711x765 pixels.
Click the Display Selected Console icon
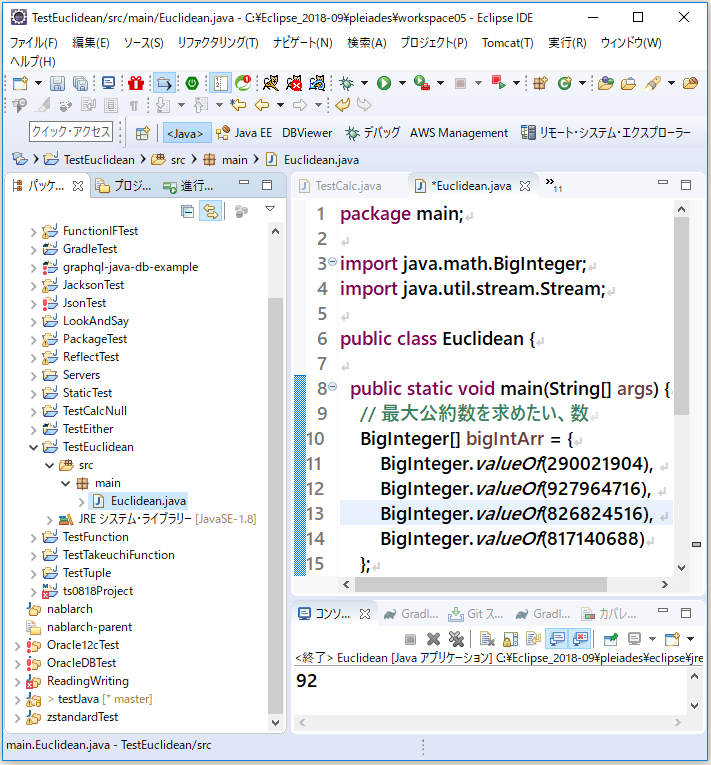tap(634, 639)
